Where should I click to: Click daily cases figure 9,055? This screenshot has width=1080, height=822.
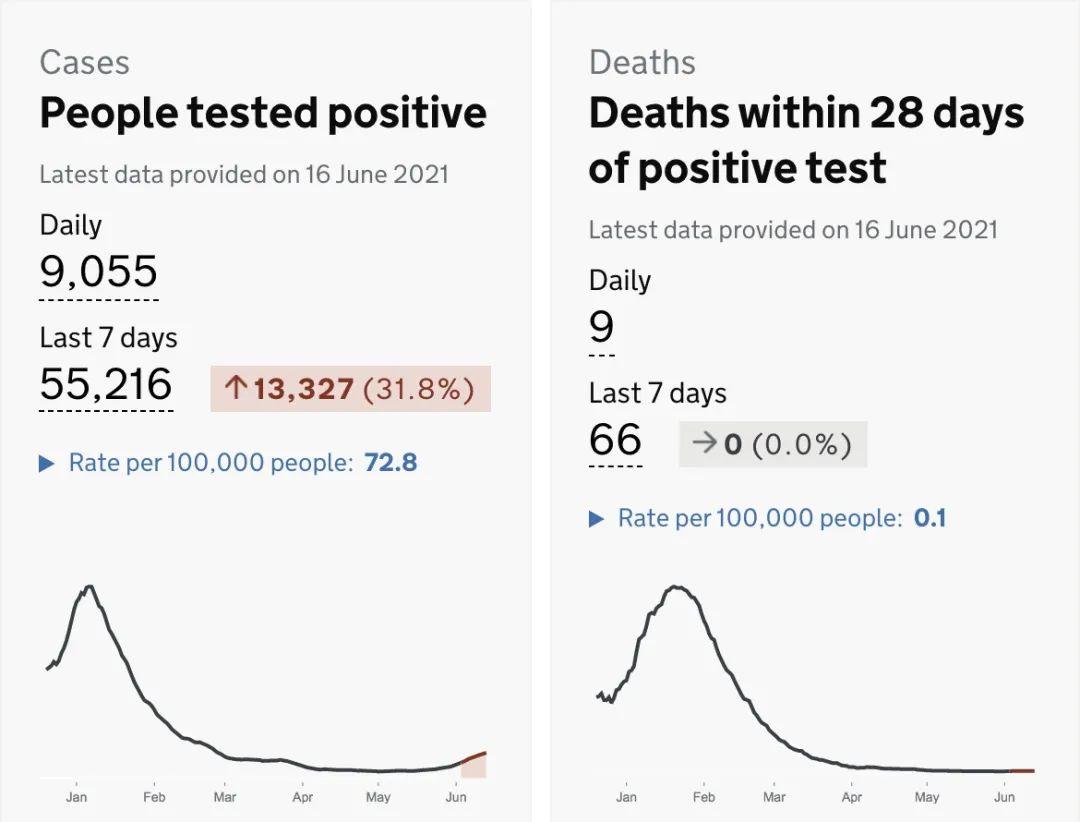click(98, 272)
